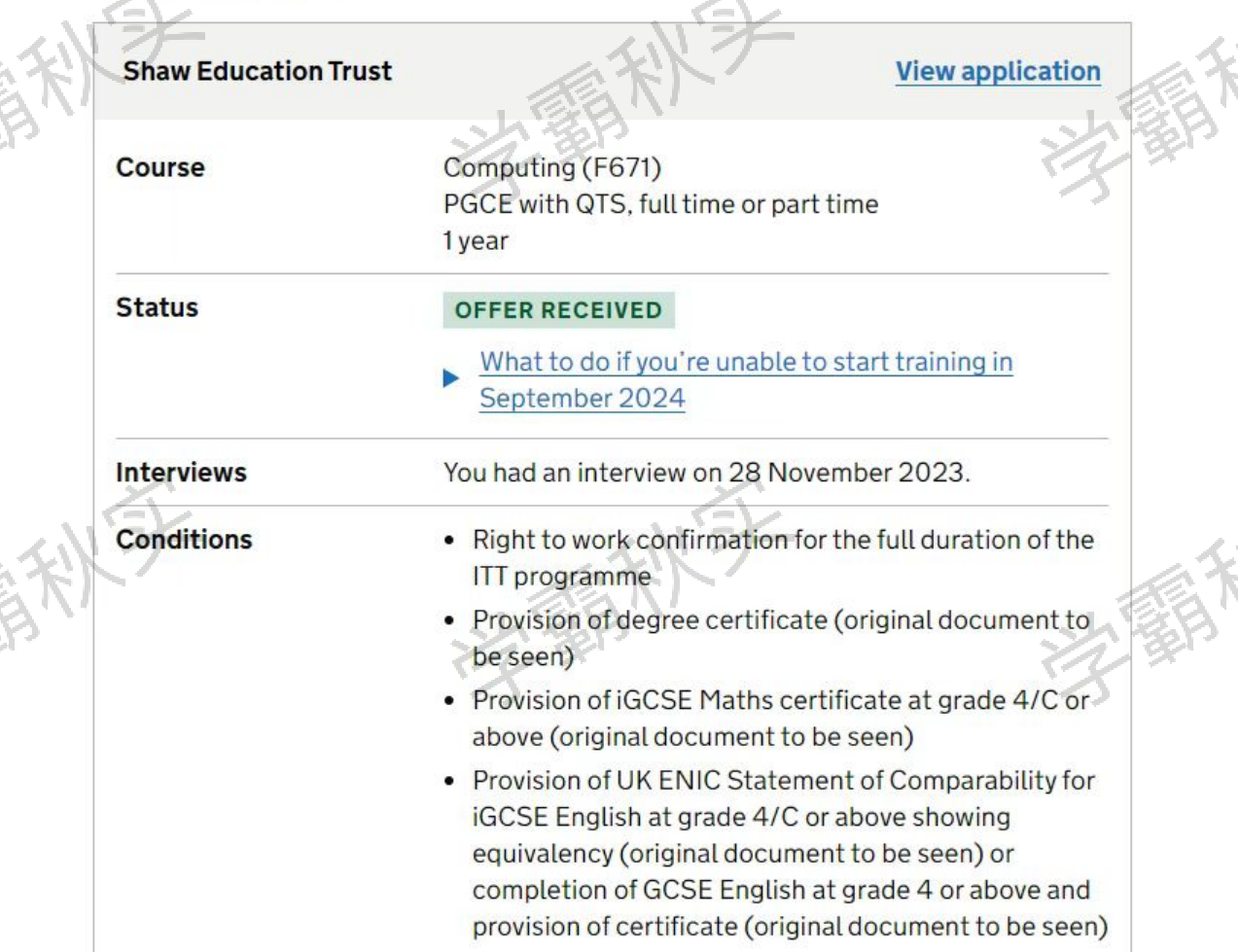This screenshot has height=952, width=1238.
Task: Click the bullet beside the Right to work condition
Action: coord(449,540)
